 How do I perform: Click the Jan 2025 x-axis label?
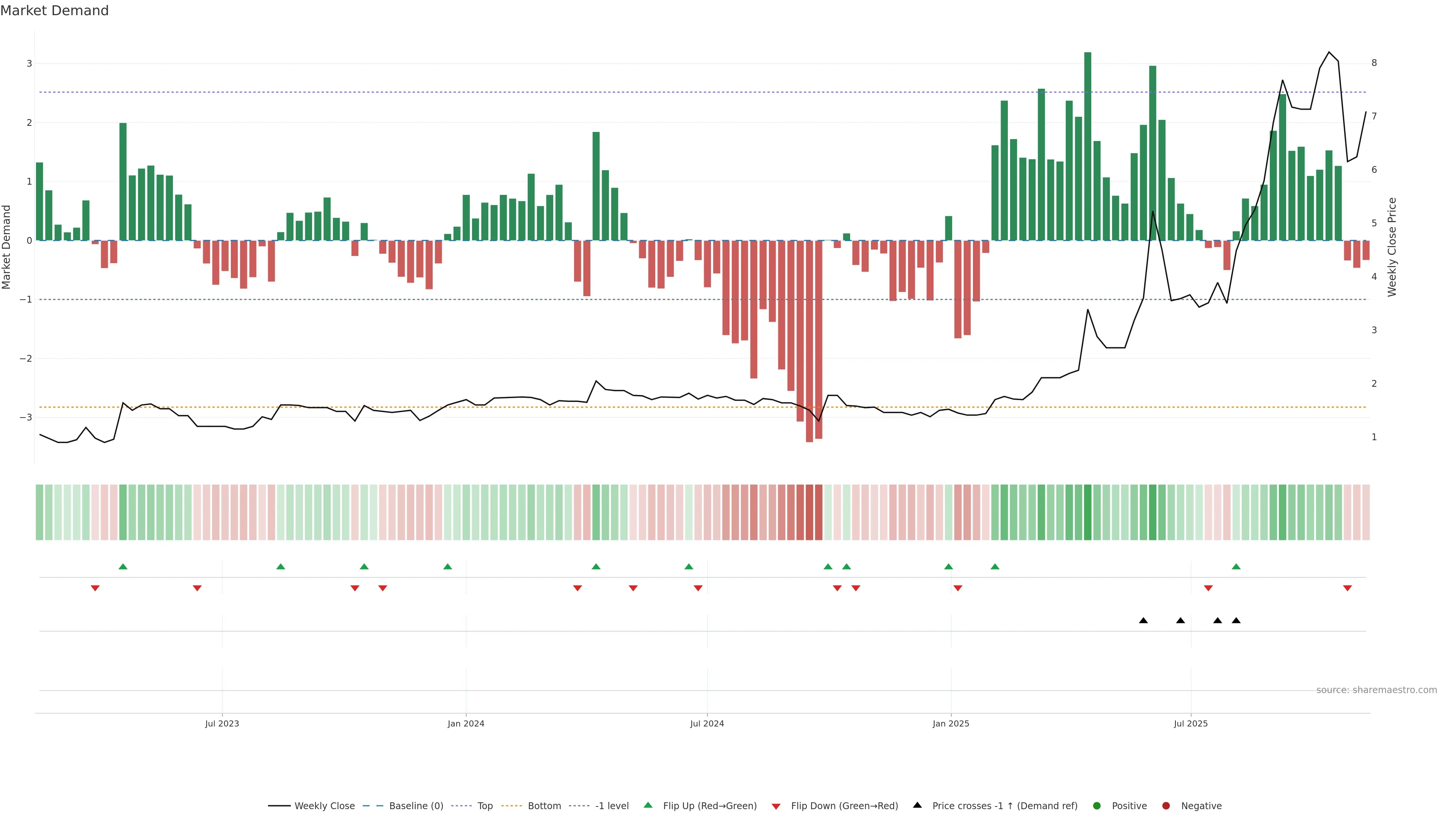951,723
